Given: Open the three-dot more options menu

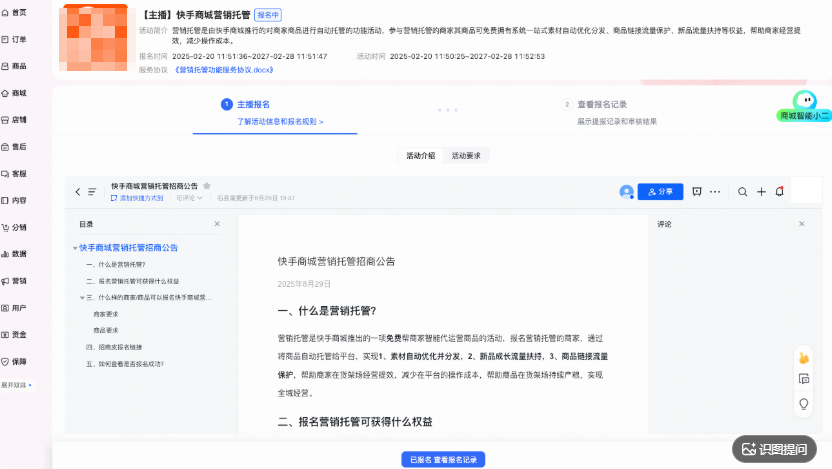Looking at the screenshot, I should coord(715,192).
